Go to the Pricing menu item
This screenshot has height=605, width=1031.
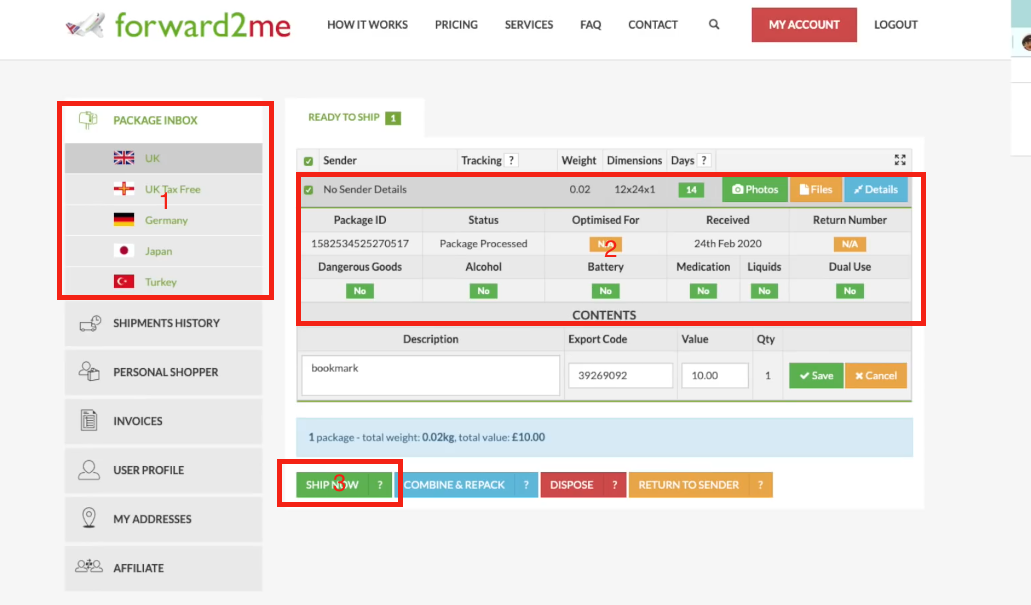click(456, 25)
